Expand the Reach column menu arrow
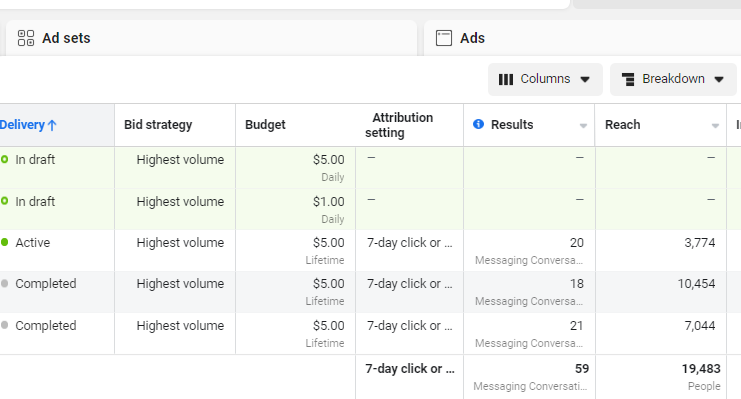741x399 pixels. click(715, 126)
